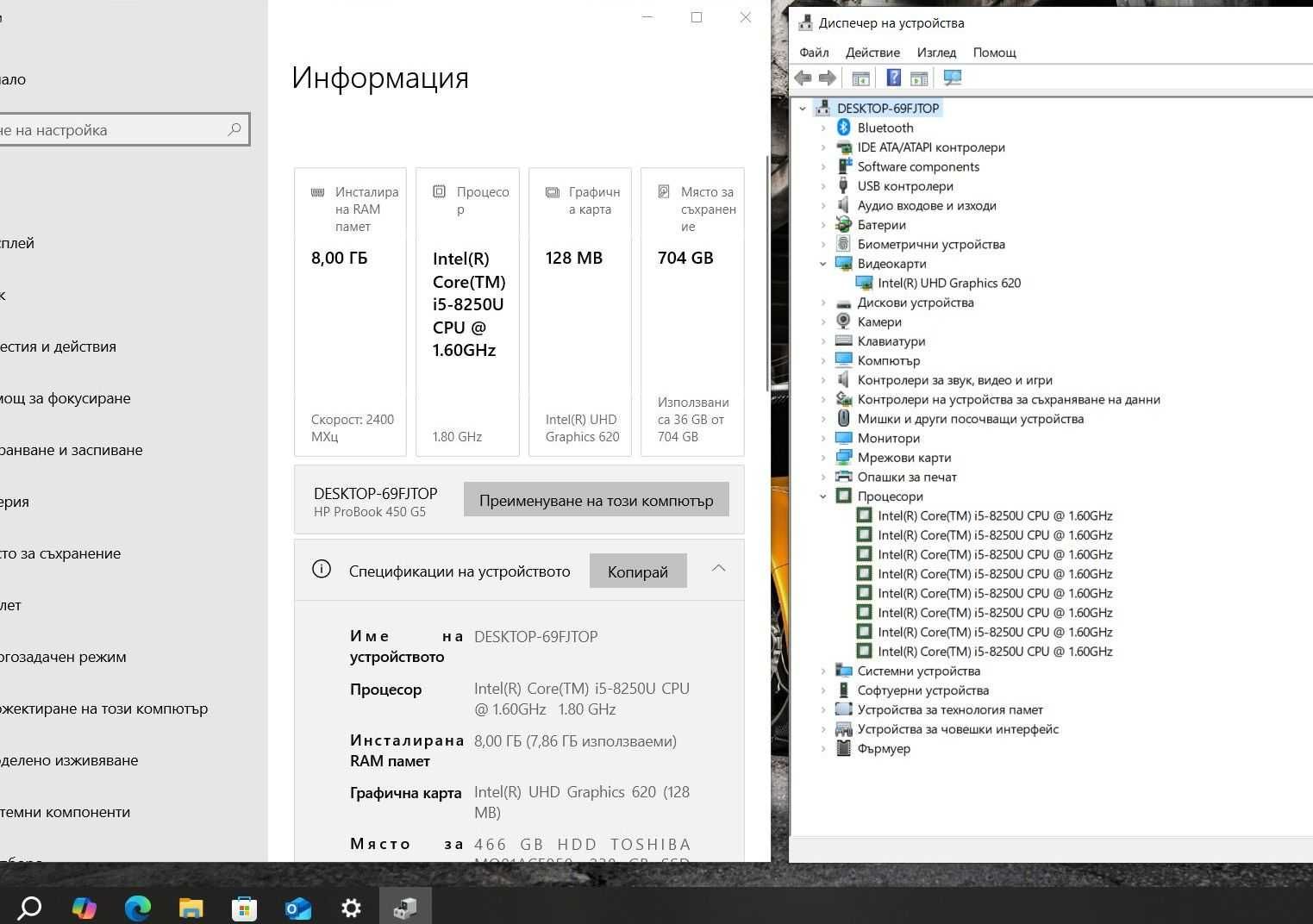The height and width of the screenshot is (924, 1313).
Task: Select the Фърмуер category
Action: [884, 748]
